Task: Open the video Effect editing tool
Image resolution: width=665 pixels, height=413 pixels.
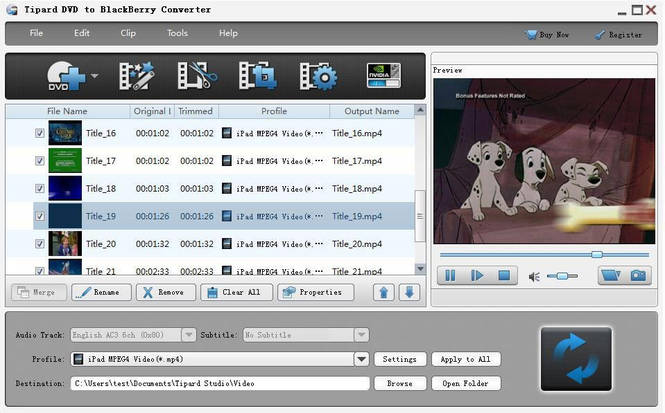Action: pos(137,76)
